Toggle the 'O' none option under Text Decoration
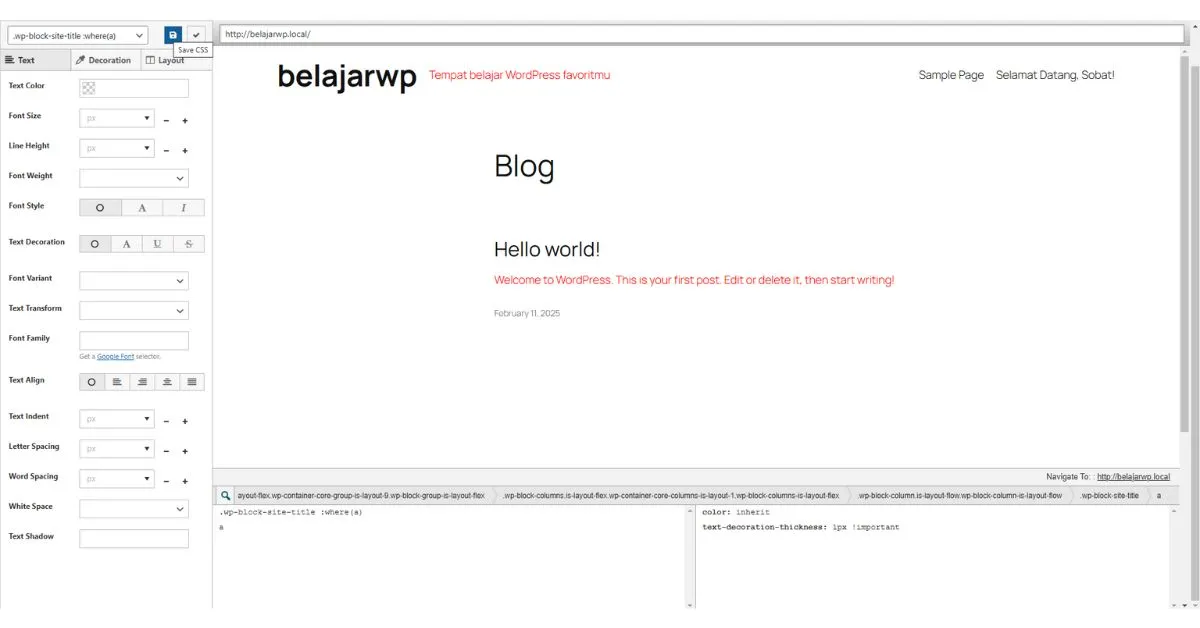This screenshot has width=1200, height=628. point(95,243)
